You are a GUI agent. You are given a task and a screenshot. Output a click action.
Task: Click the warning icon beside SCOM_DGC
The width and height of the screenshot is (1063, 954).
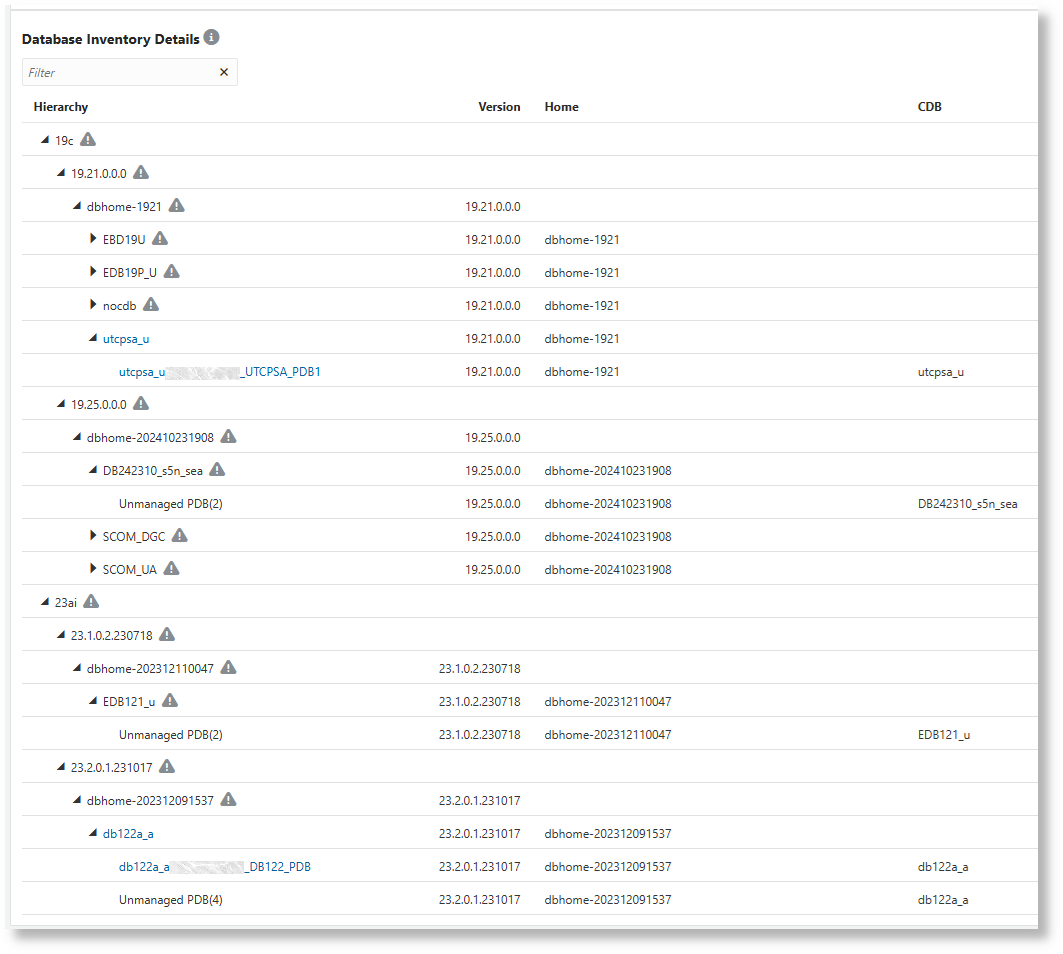(x=180, y=536)
